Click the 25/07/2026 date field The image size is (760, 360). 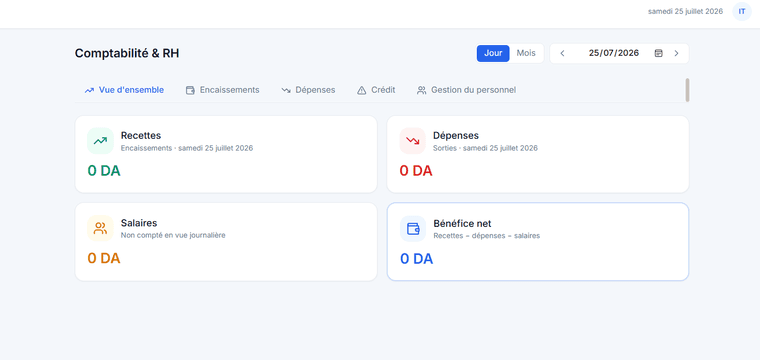click(614, 53)
